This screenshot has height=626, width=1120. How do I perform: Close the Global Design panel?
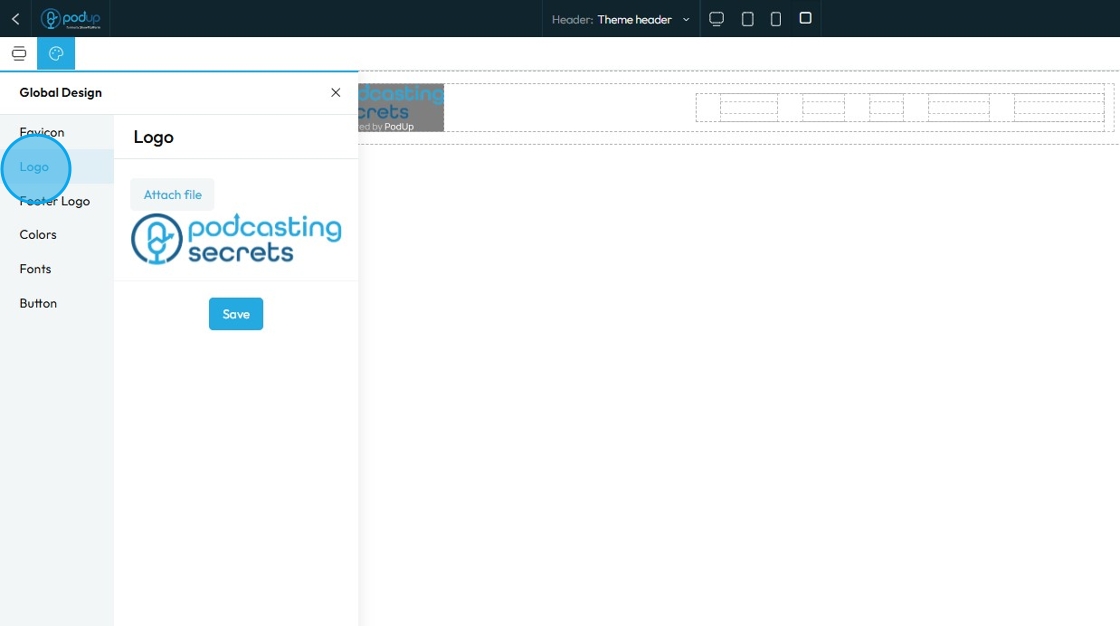coord(336,92)
